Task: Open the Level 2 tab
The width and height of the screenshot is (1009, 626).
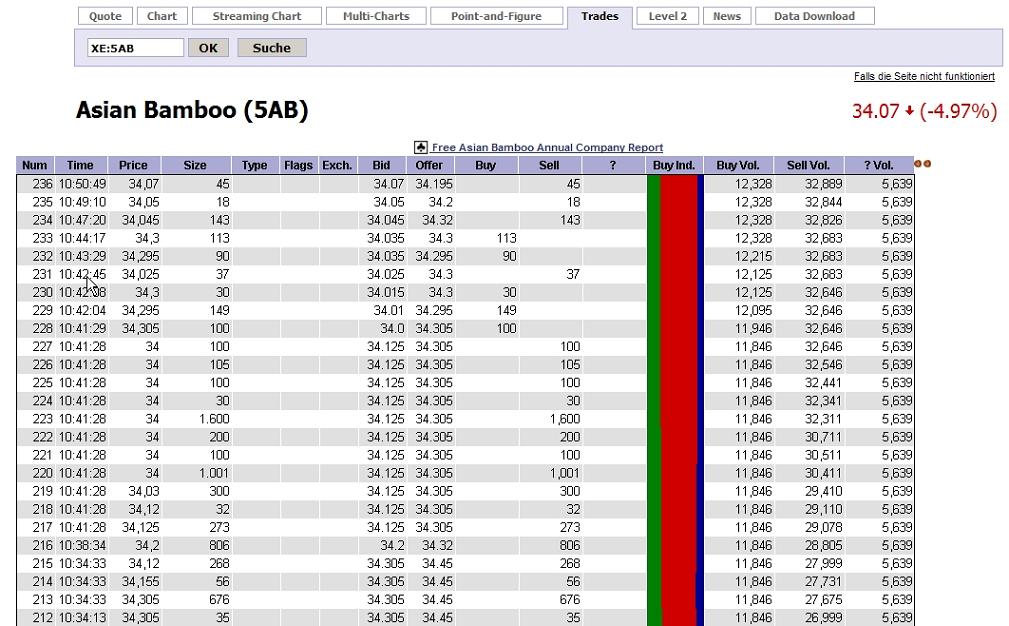Action: tap(667, 16)
